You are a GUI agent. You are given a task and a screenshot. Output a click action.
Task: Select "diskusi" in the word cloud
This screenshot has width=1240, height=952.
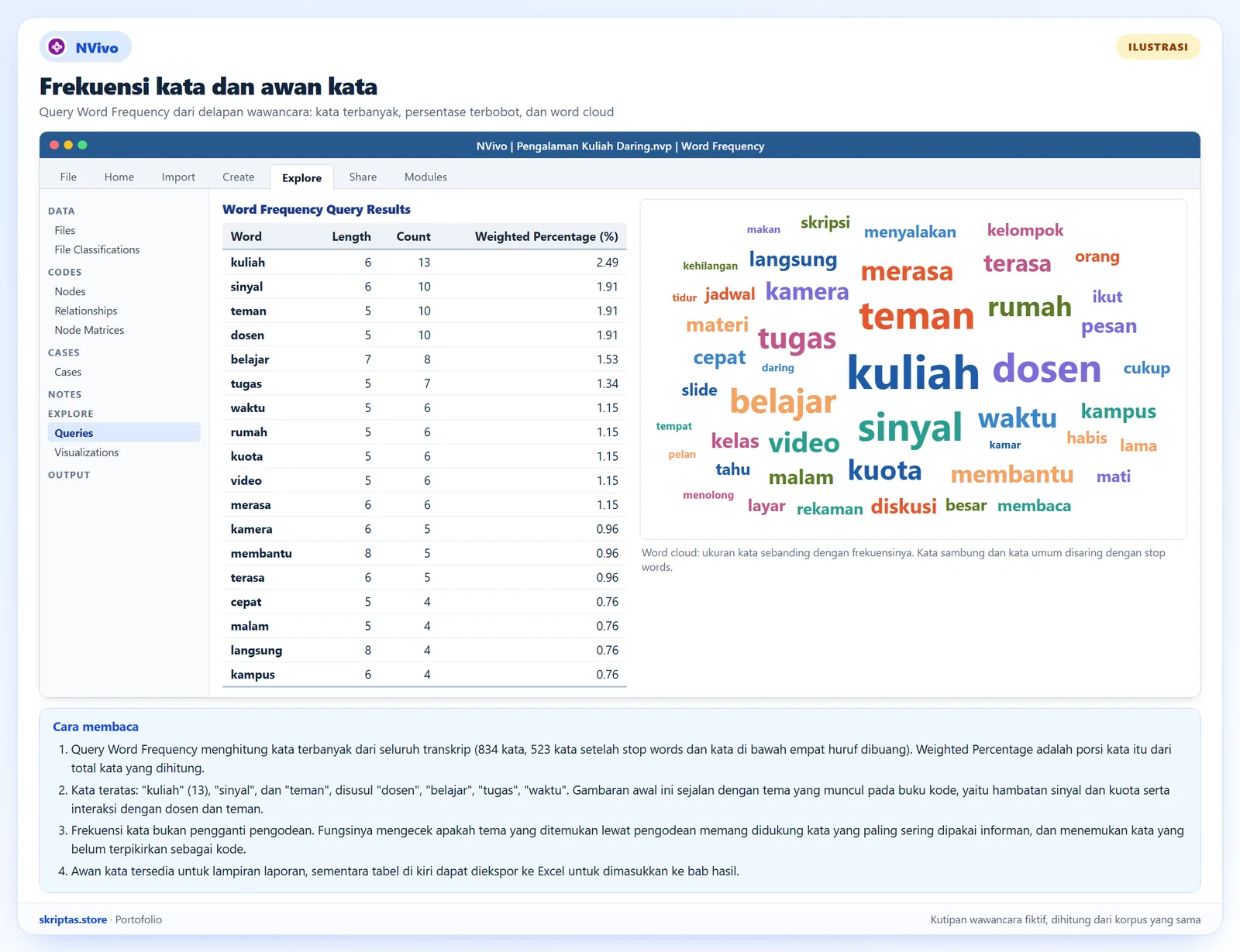click(904, 507)
